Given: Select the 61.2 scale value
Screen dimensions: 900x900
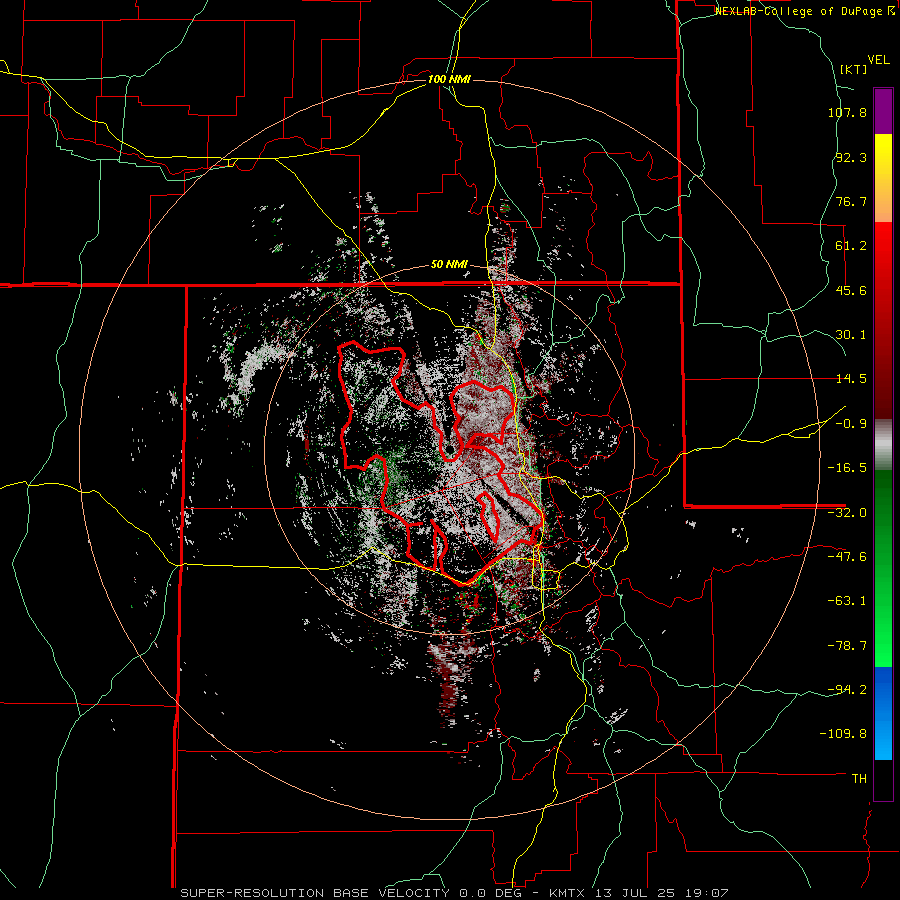Looking at the screenshot, I should tap(851, 246).
